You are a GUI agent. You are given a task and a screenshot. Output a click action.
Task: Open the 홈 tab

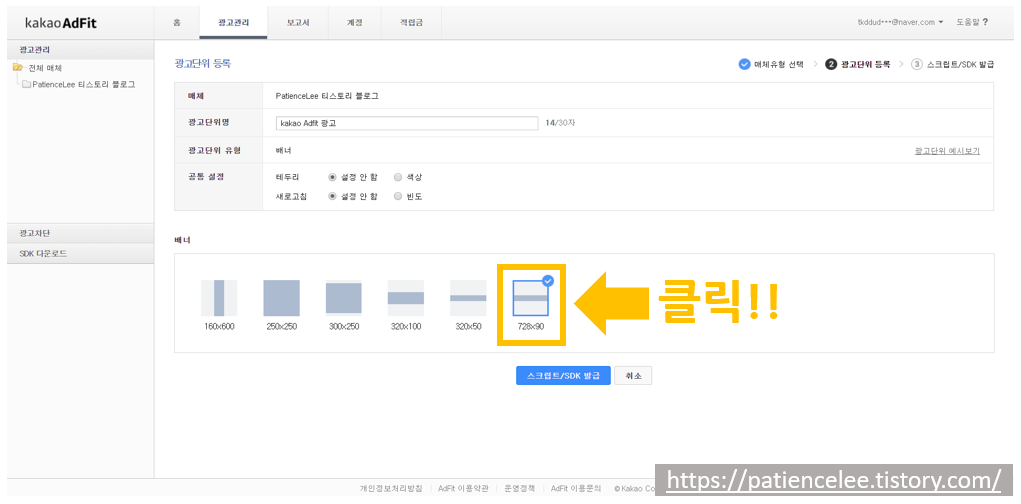176,23
